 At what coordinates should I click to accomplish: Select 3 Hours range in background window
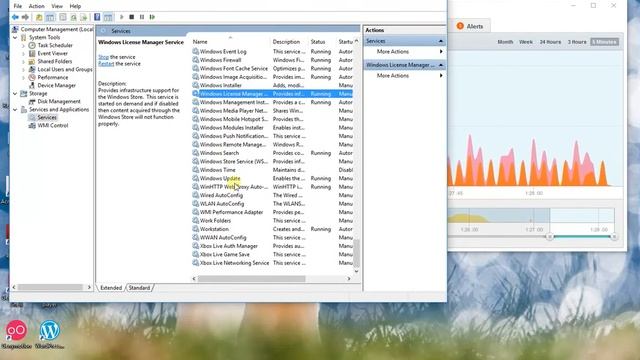tap(577, 42)
